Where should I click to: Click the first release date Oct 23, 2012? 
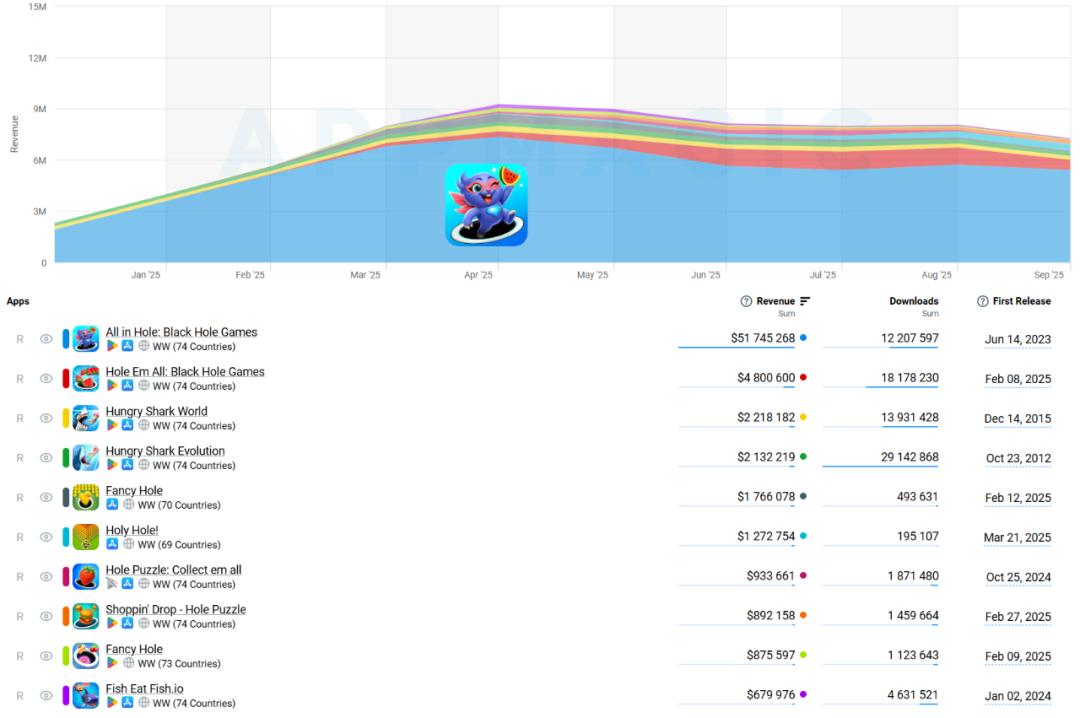1018,458
